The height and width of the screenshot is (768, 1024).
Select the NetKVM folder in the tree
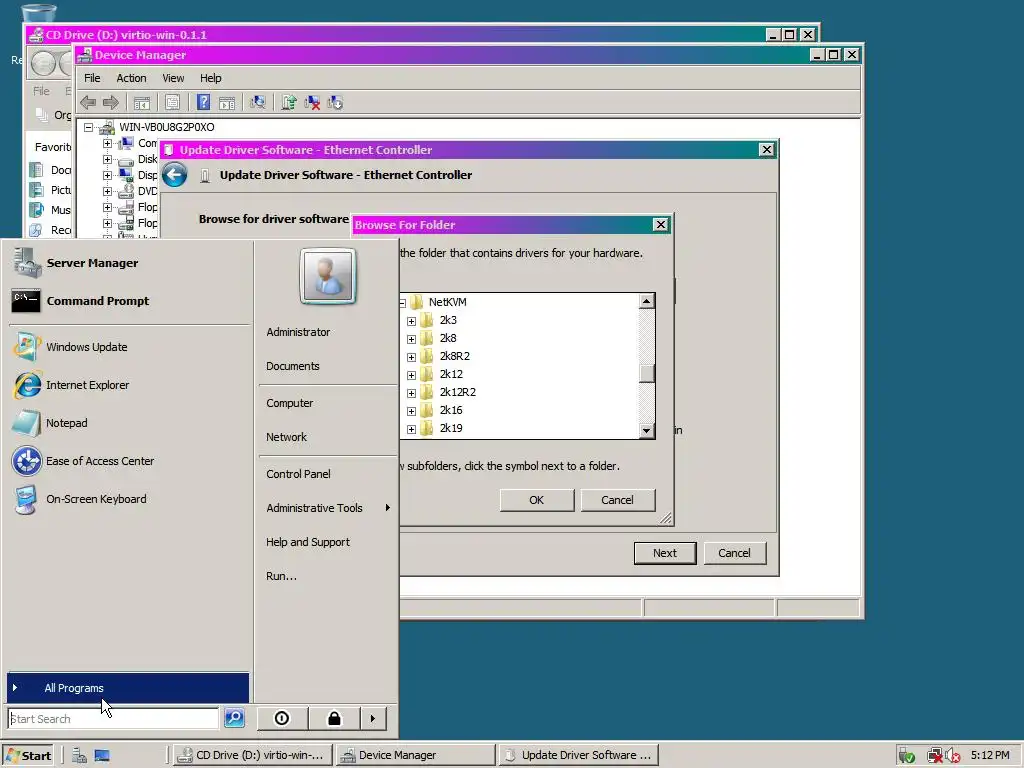click(447, 302)
